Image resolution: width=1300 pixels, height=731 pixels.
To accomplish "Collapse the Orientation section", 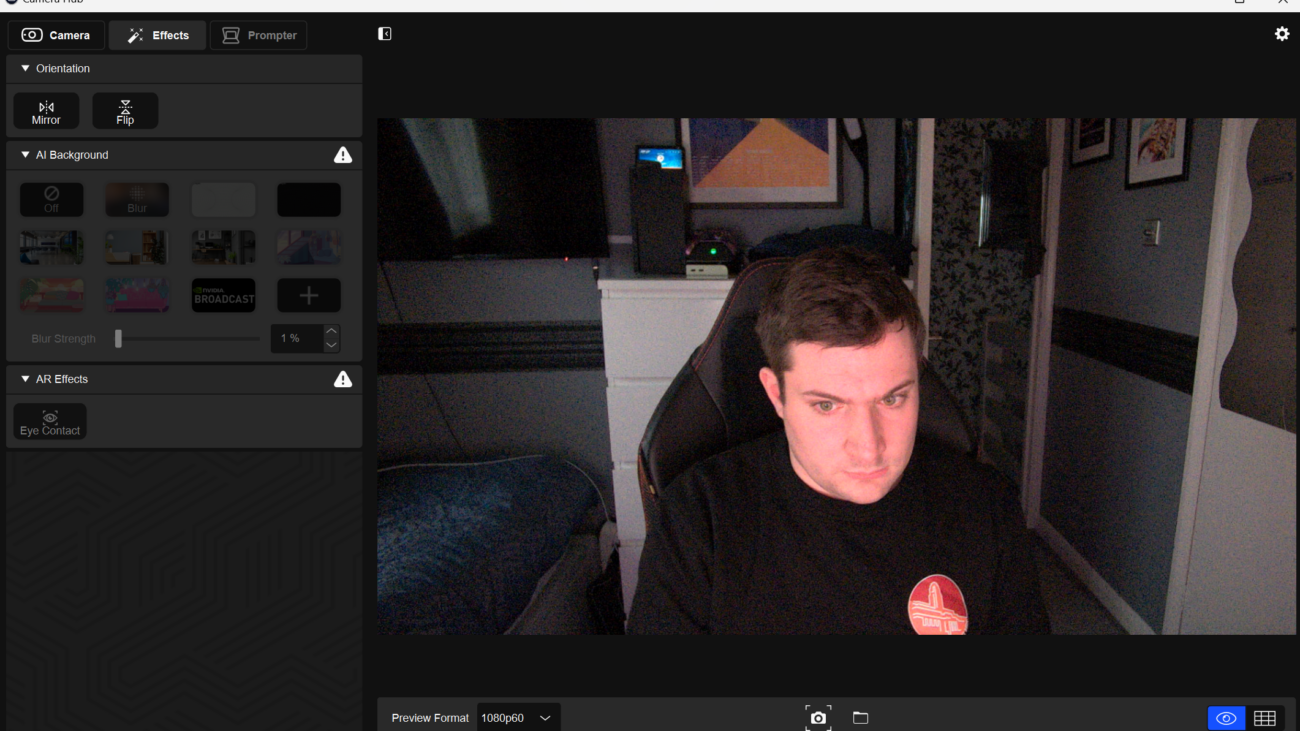I will 26,69.
